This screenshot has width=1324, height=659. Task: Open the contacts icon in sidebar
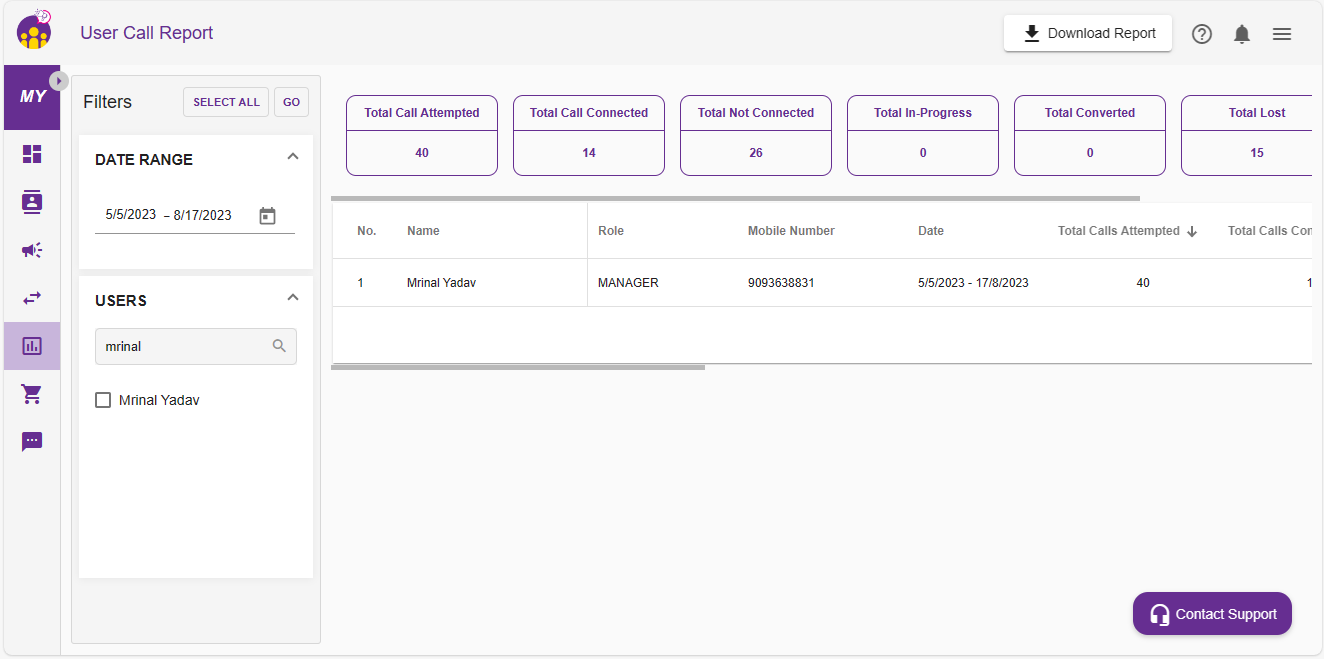coord(32,202)
